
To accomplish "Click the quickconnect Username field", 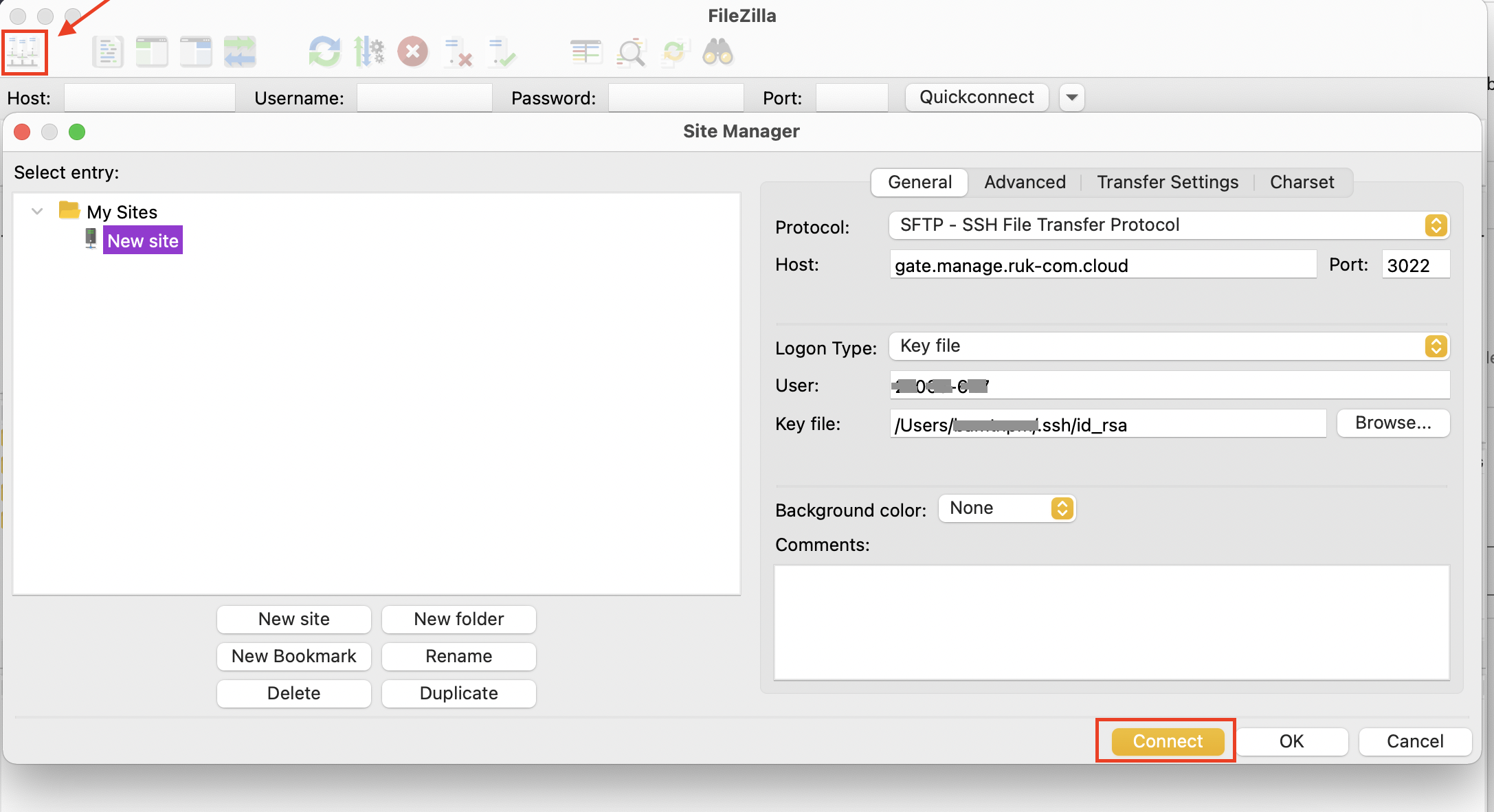I will click(425, 98).
